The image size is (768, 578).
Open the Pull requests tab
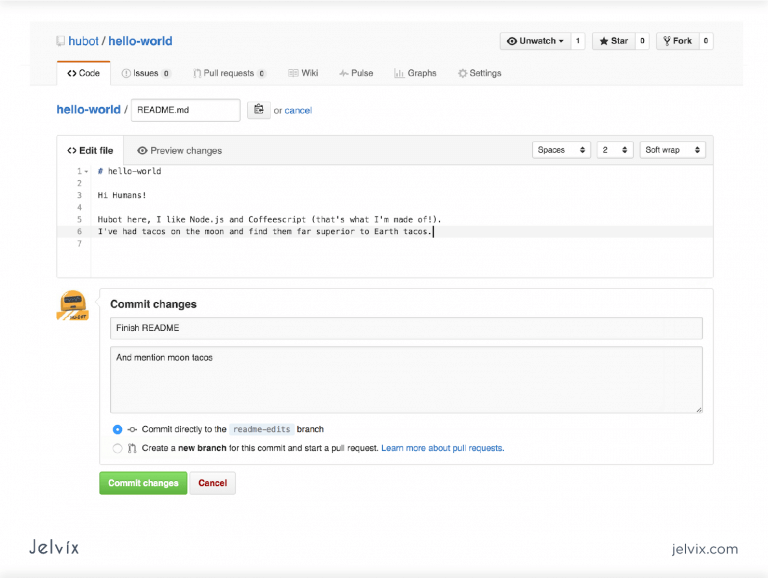pyautogui.click(x=229, y=73)
